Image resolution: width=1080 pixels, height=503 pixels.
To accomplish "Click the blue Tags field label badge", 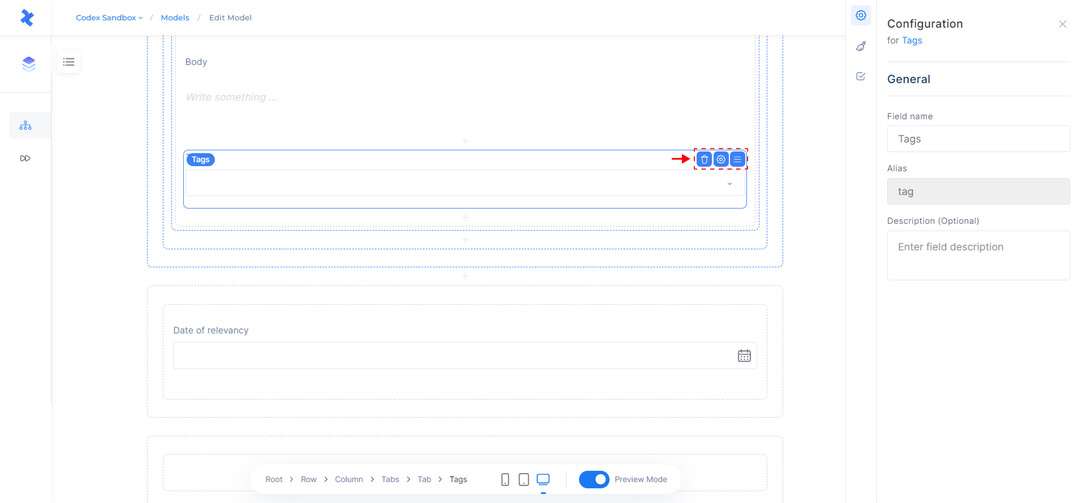I will coord(200,159).
